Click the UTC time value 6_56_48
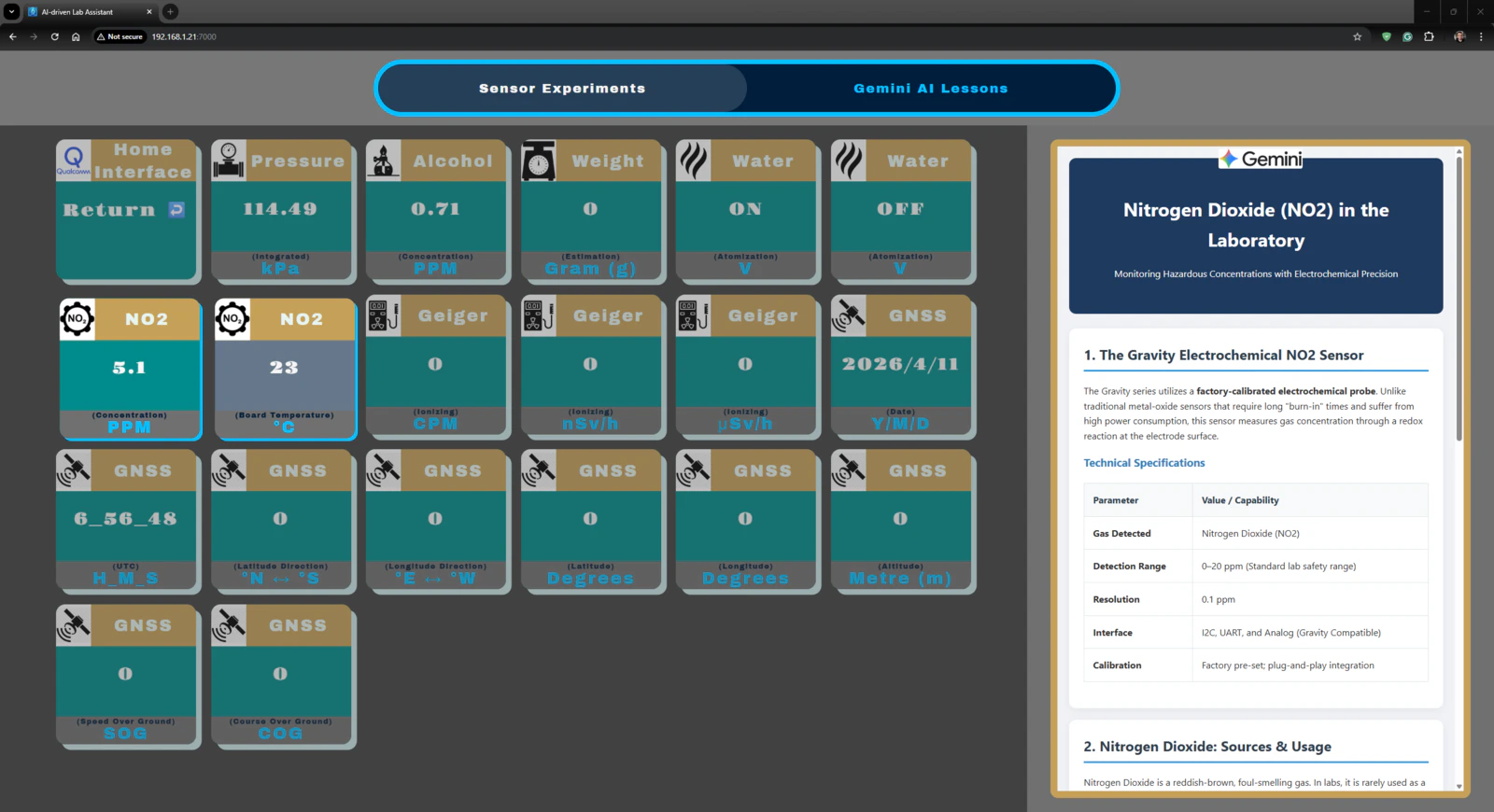Viewport: 1494px width, 812px height. (125, 519)
